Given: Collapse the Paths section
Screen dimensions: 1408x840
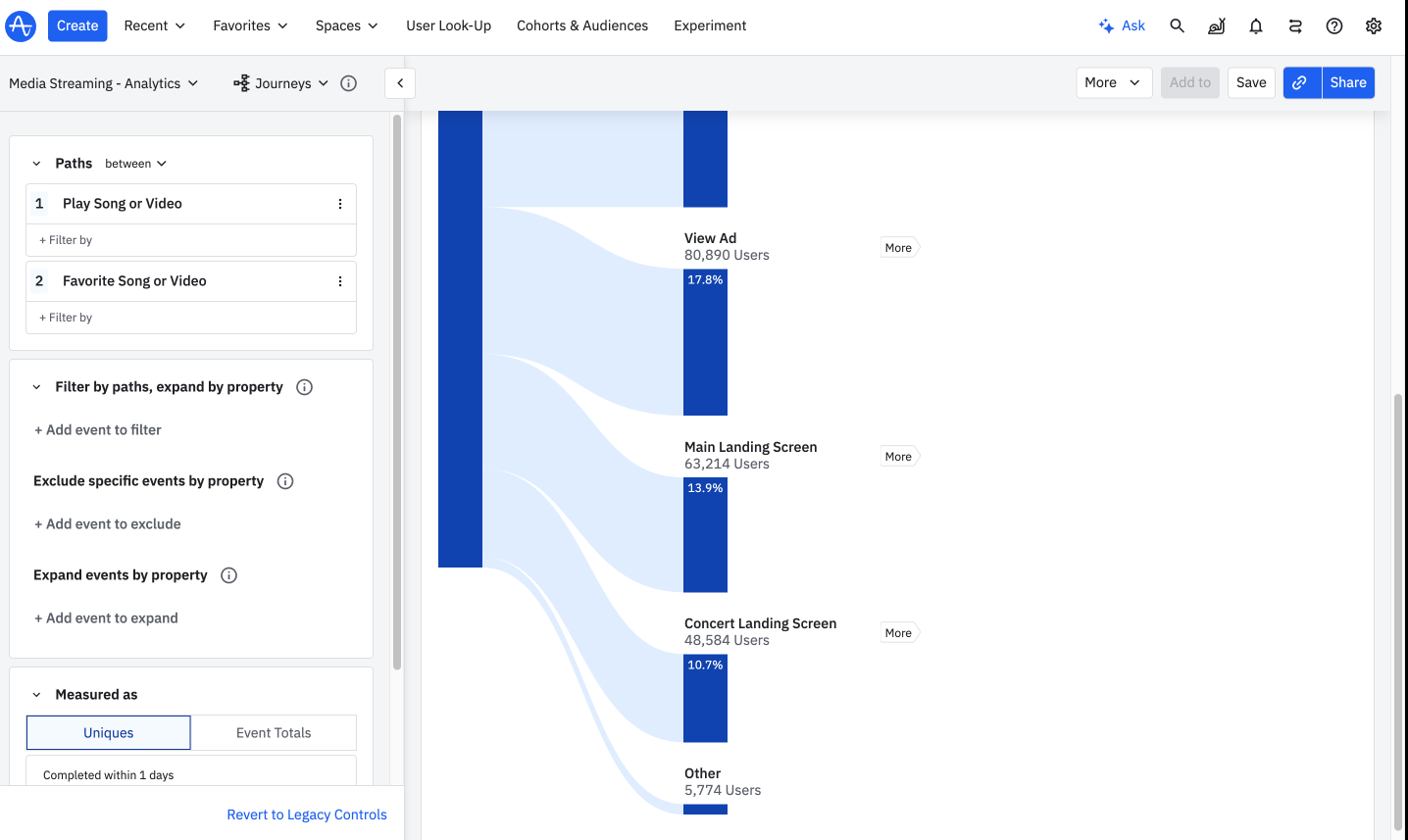Looking at the screenshot, I should point(36,164).
